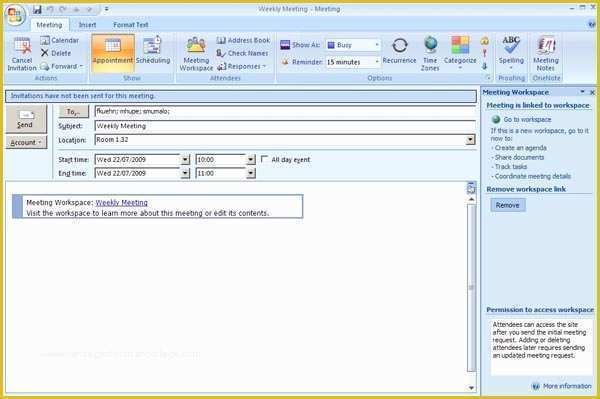The image size is (600, 399).
Task: Open Responses options
Action: tap(241, 67)
